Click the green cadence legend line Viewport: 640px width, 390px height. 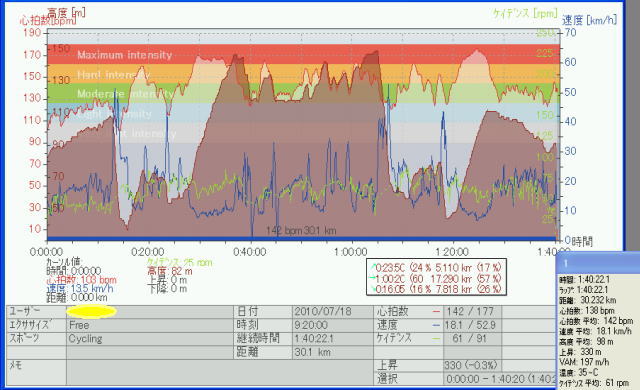tap(436, 338)
